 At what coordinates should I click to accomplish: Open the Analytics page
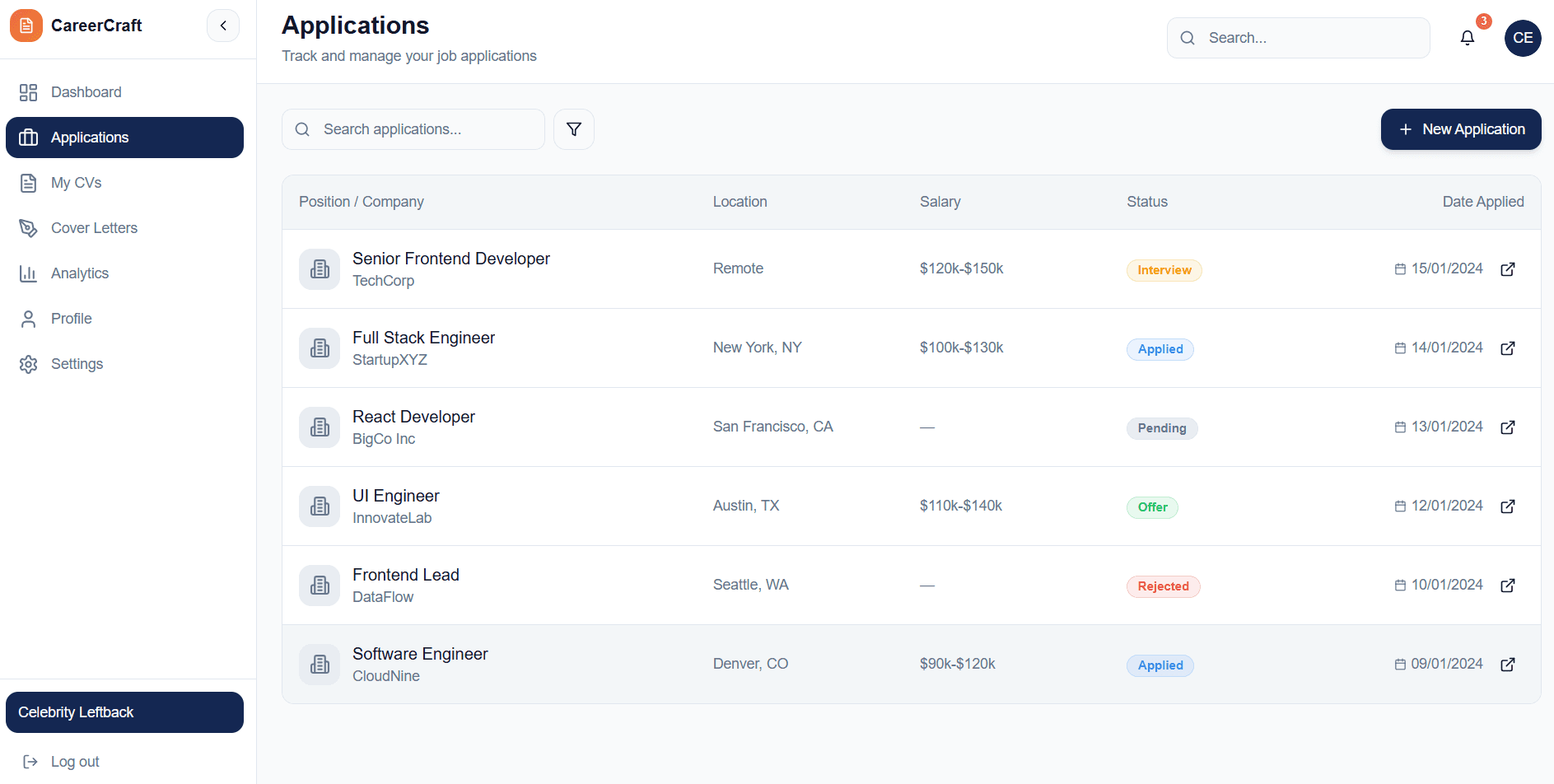click(x=124, y=273)
